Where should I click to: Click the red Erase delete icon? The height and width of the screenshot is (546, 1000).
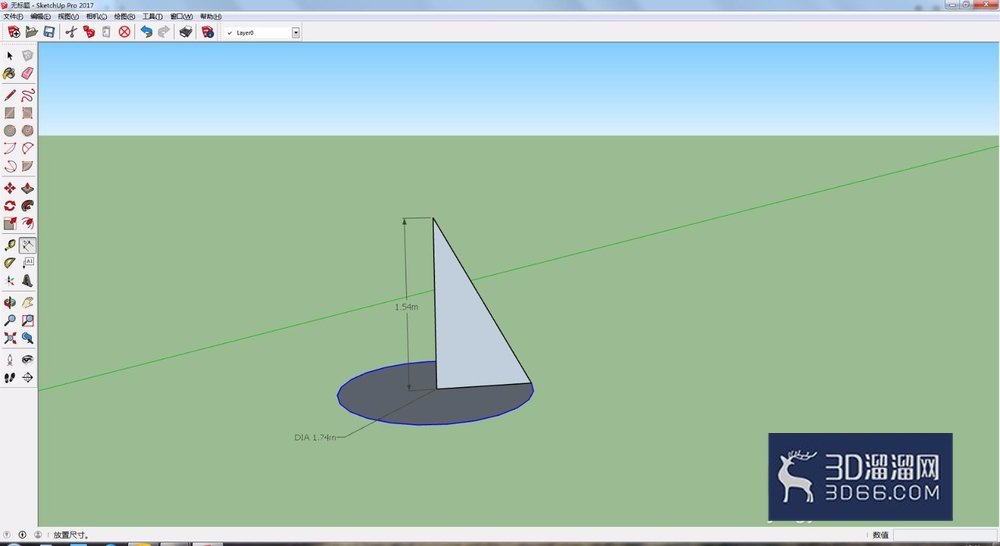124,32
